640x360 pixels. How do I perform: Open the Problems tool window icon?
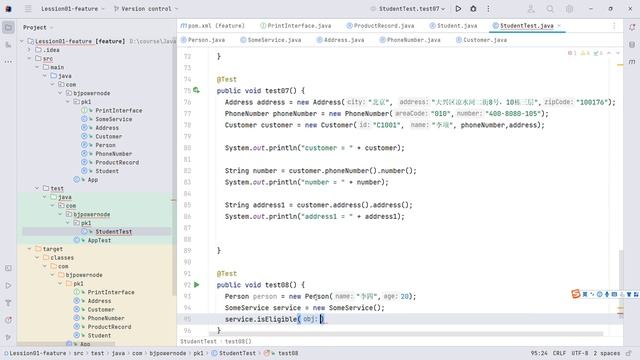point(8,320)
